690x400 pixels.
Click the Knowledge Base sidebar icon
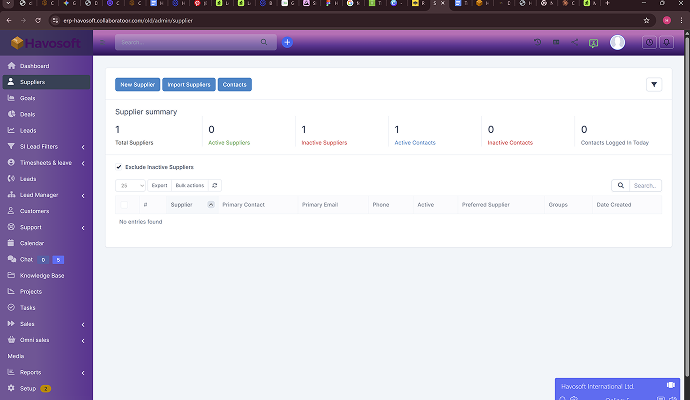coord(11,275)
